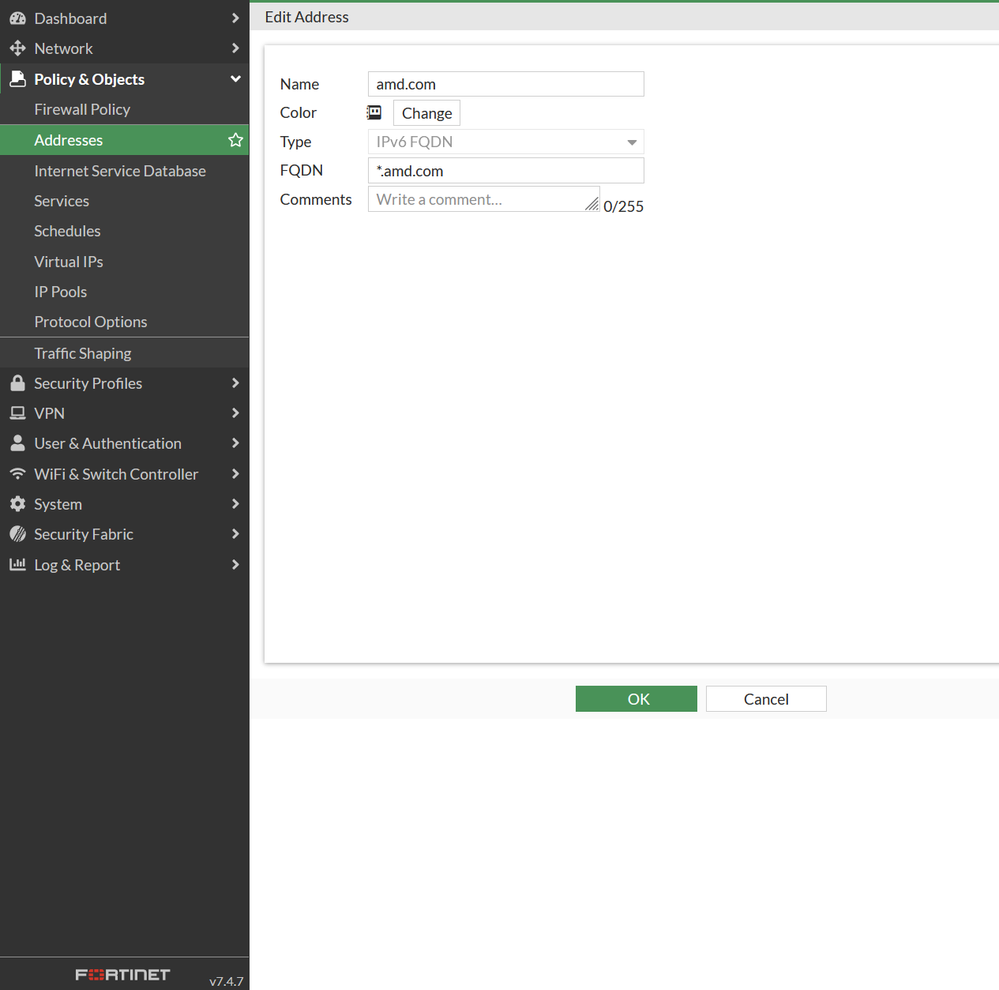This screenshot has height=990, width=999.
Task: Click the address color icon
Action: tap(374, 113)
